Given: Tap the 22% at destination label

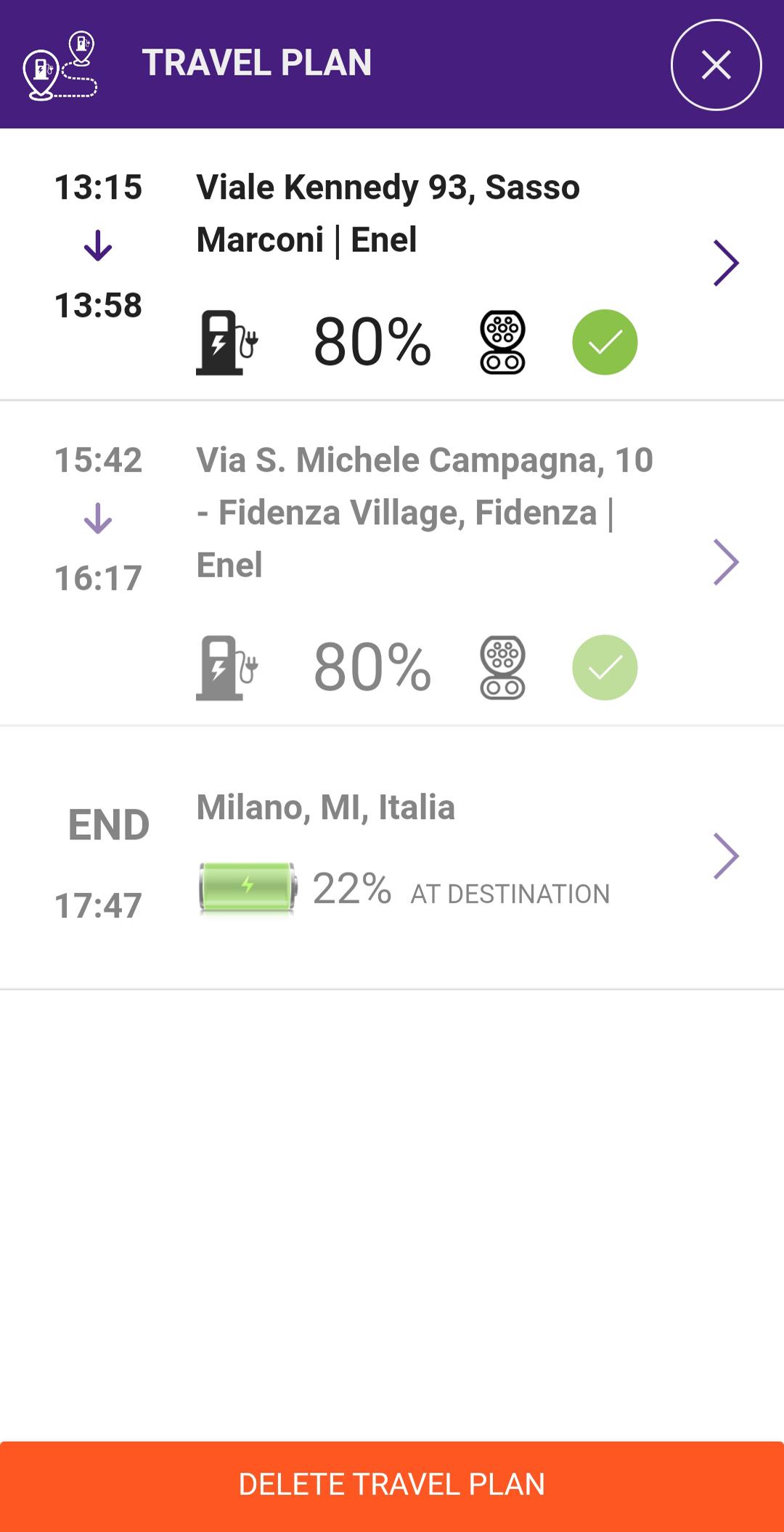Looking at the screenshot, I should point(461,889).
